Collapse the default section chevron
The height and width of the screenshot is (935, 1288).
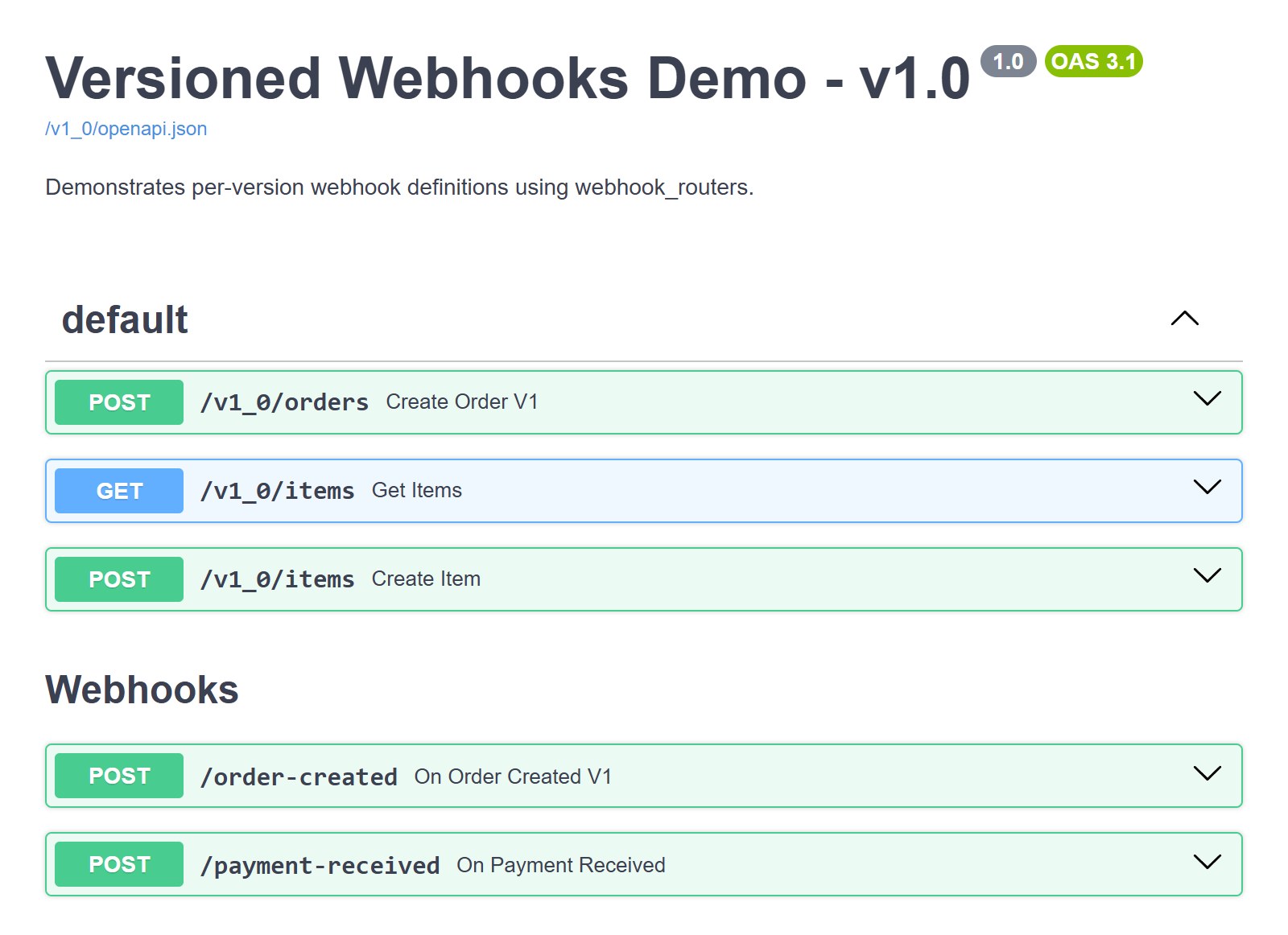[x=1184, y=319]
